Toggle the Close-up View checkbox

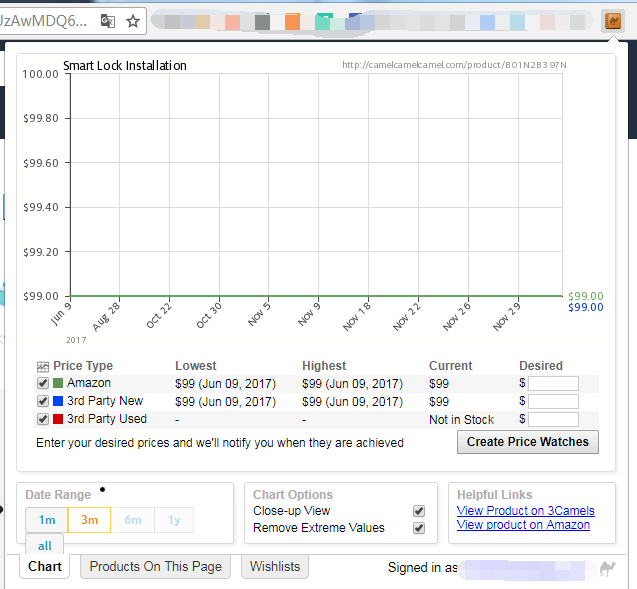(419, 511)
